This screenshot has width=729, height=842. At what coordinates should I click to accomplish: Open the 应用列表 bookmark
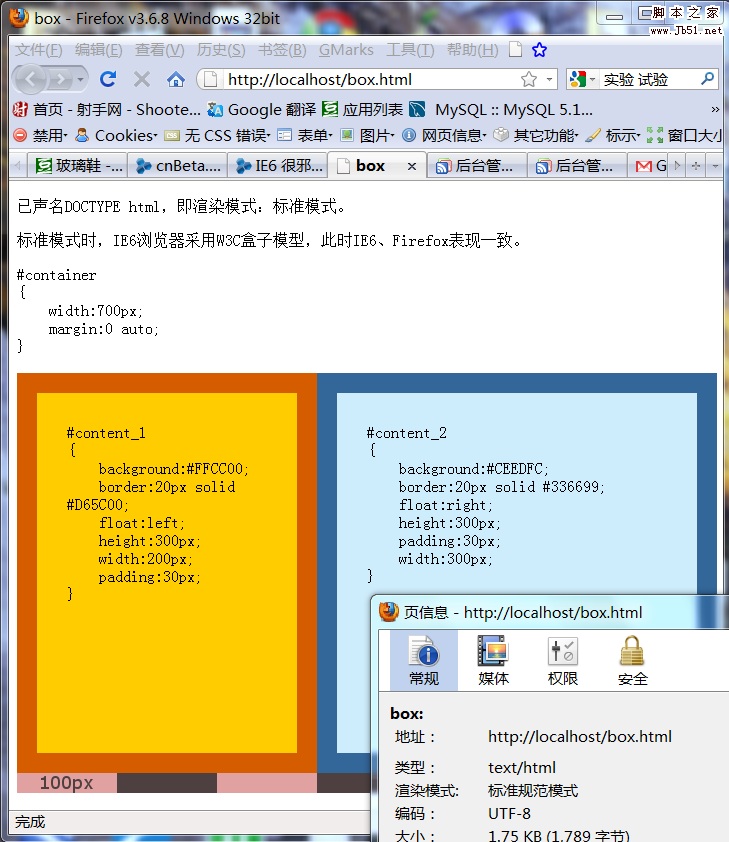pyautogui.click(x=362, y=110)
